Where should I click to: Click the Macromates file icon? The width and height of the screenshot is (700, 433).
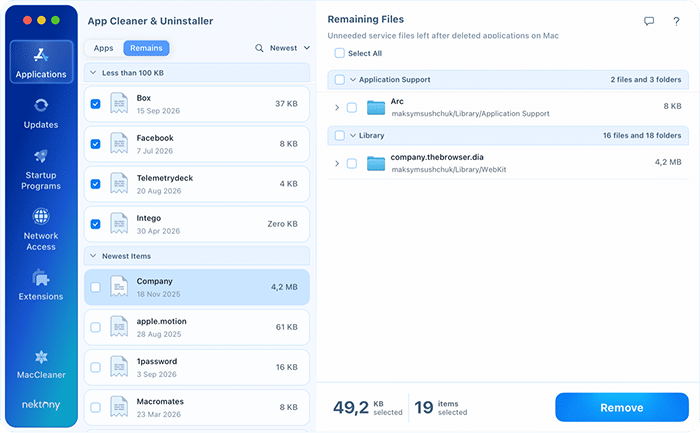click(119, 407)
